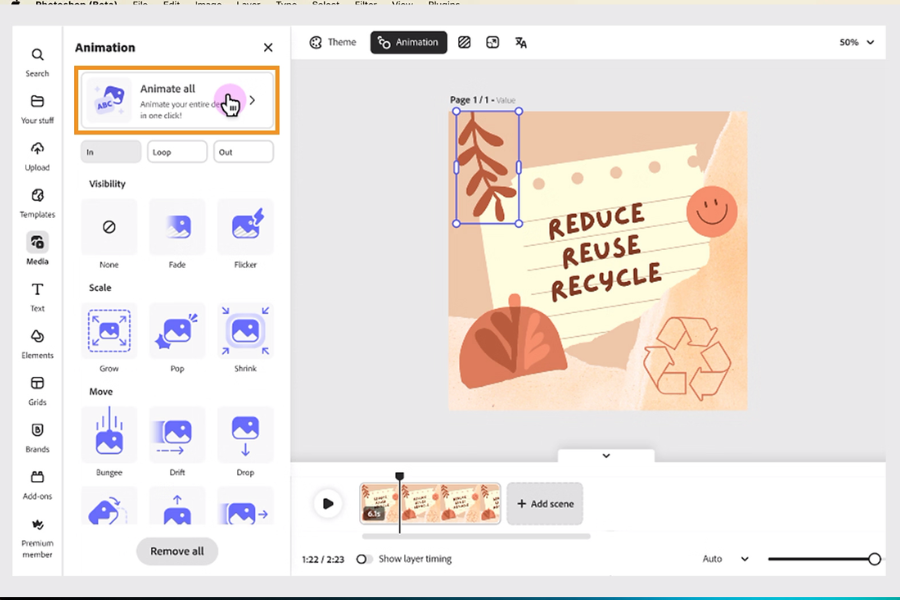Click the timeline zoom slider handle

pyautogui.click(x=874, y=559)
